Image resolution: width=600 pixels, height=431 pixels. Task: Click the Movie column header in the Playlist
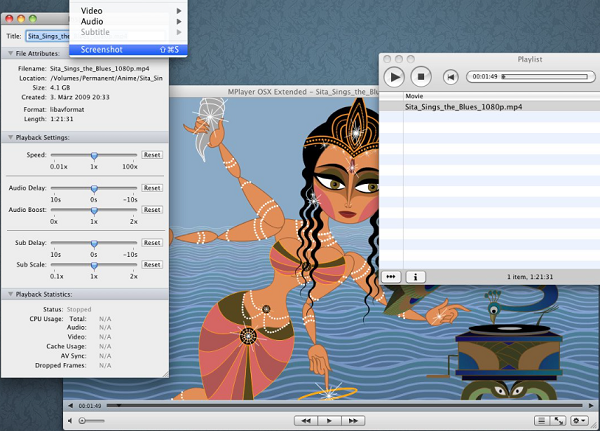click(502, 96)
